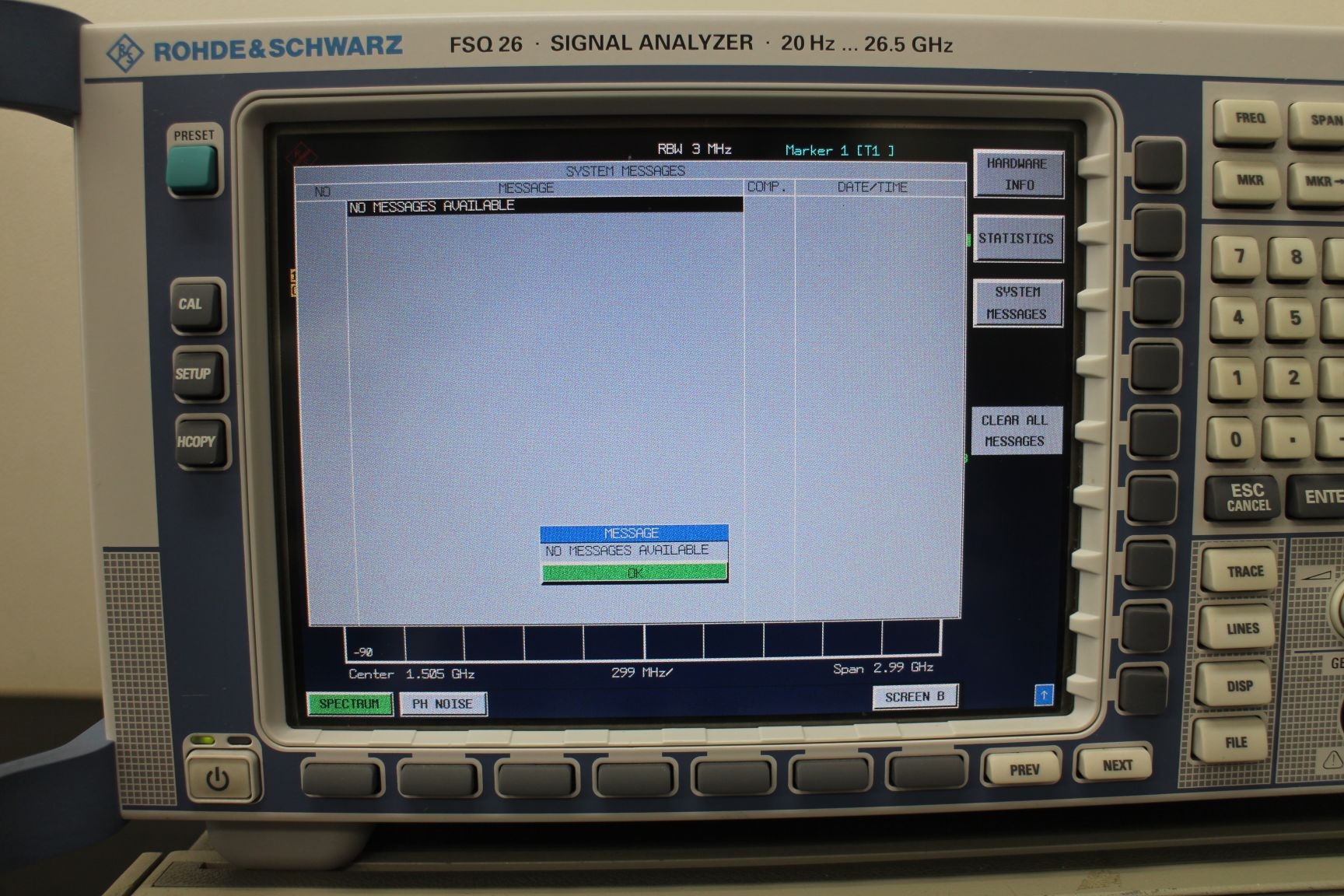The image size is (1344, 896).
Task: Push the side key beside HARDWARE INFO
Action: (x=1157, y=166)
